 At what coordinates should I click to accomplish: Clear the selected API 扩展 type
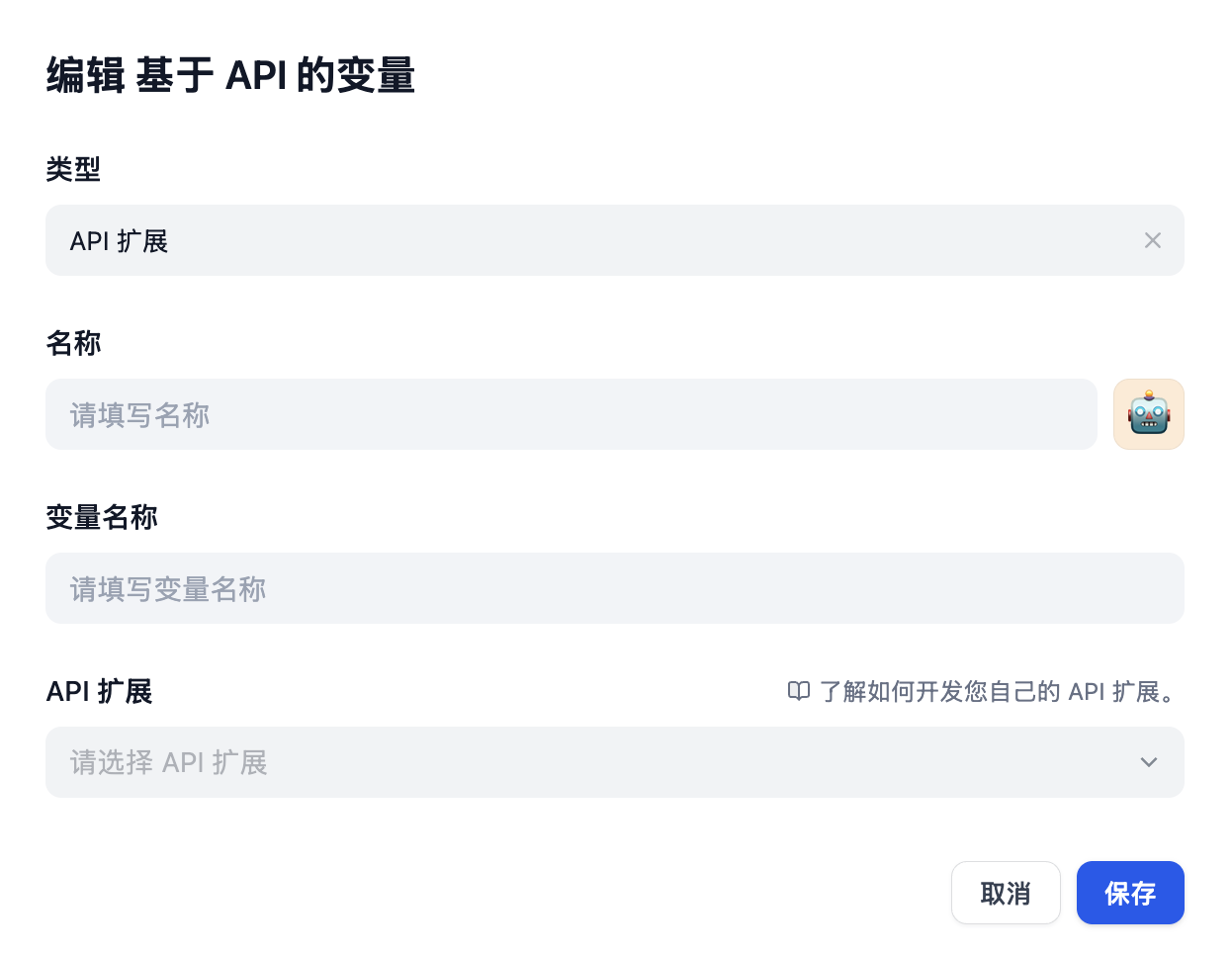(1152, 240)
